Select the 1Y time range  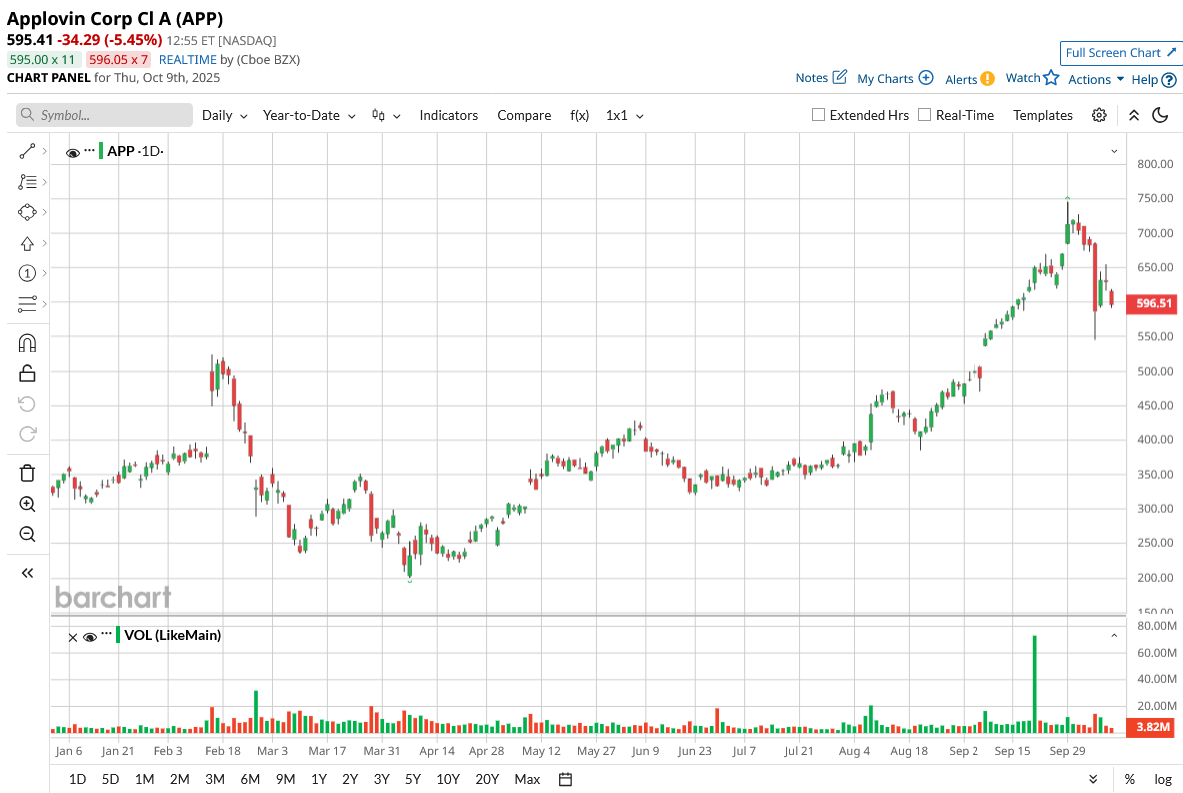318,779
